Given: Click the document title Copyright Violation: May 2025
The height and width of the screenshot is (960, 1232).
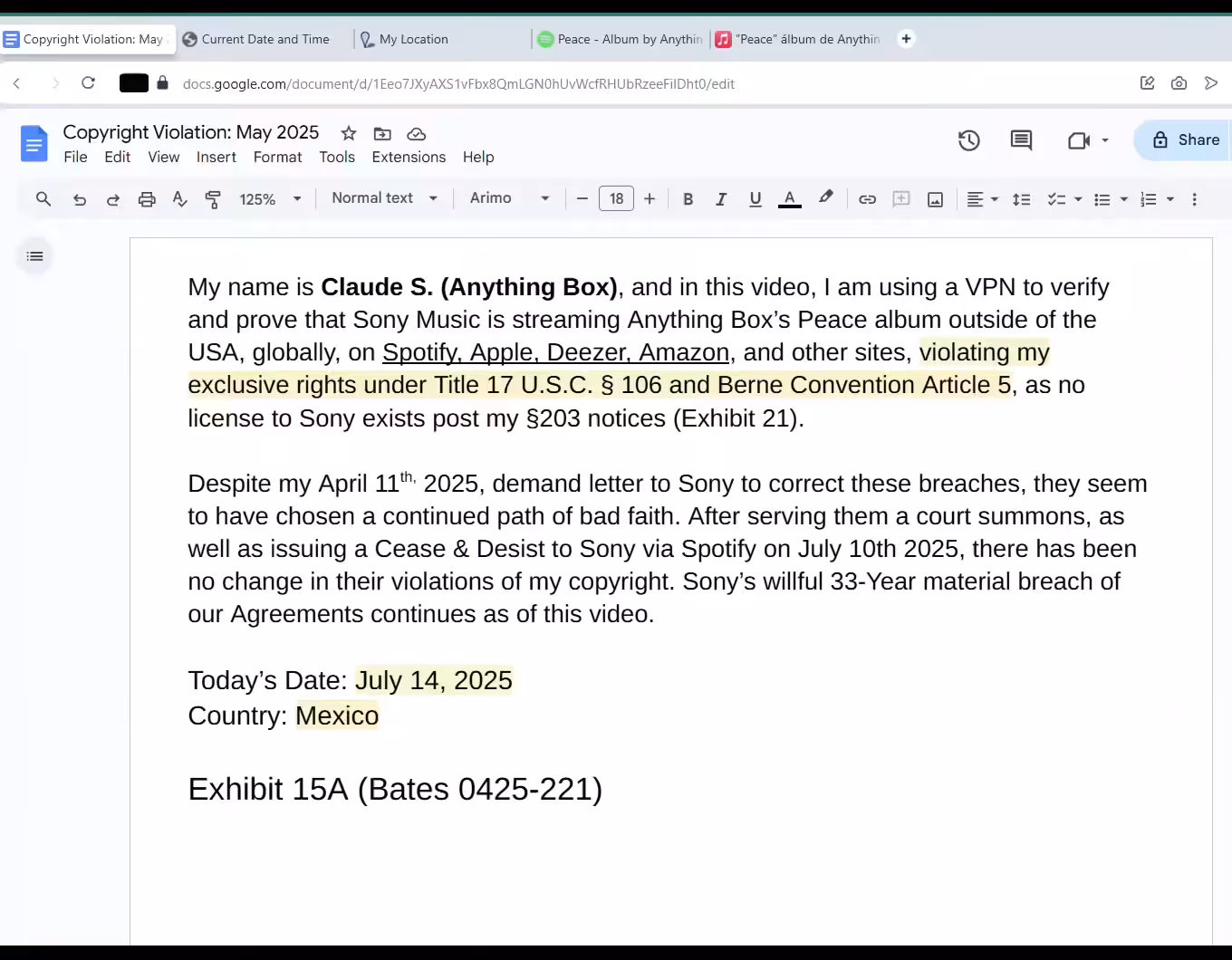Looking at the screenshot, I should [191, 132].
